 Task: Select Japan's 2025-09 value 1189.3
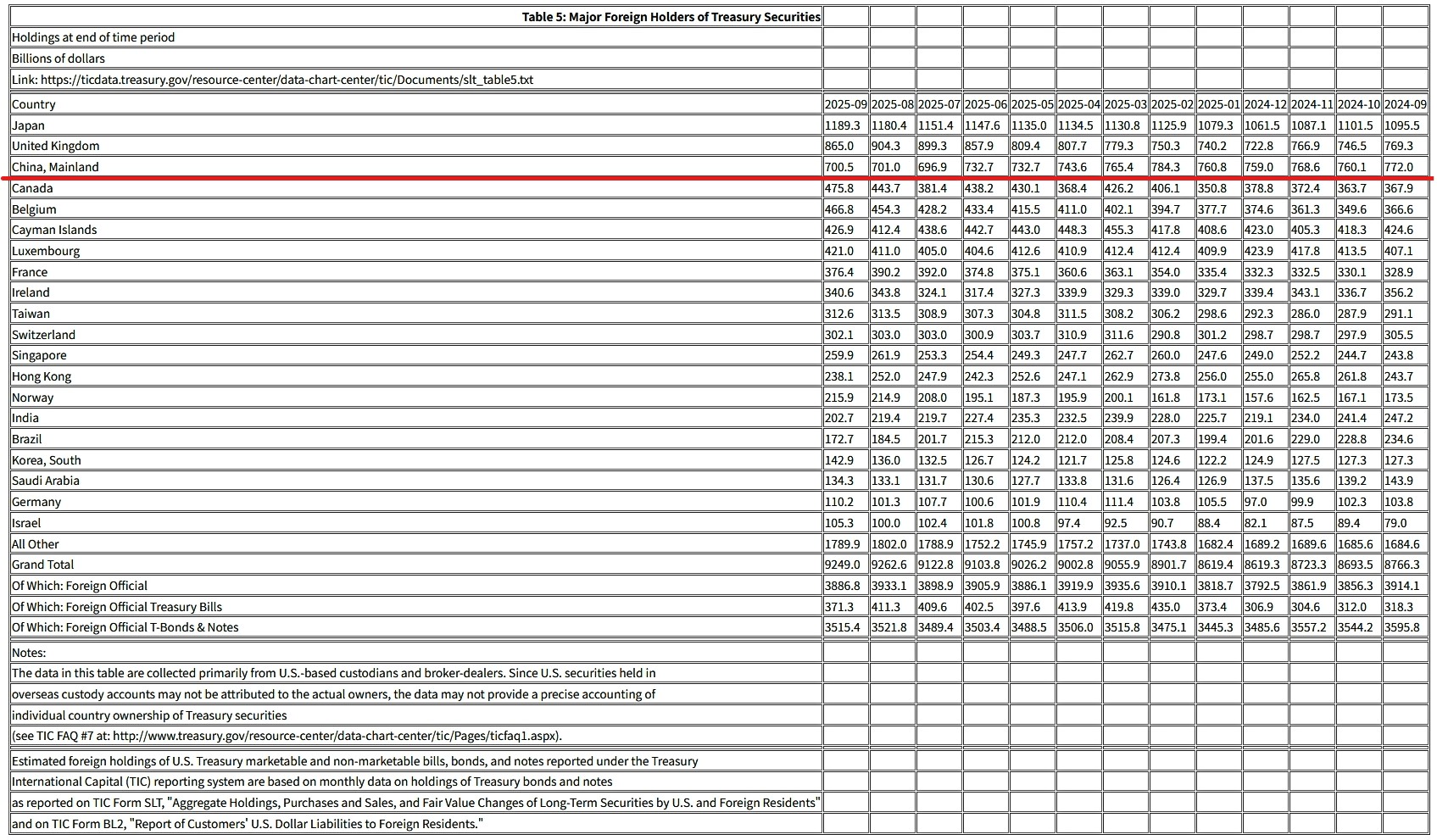point(842,125)
